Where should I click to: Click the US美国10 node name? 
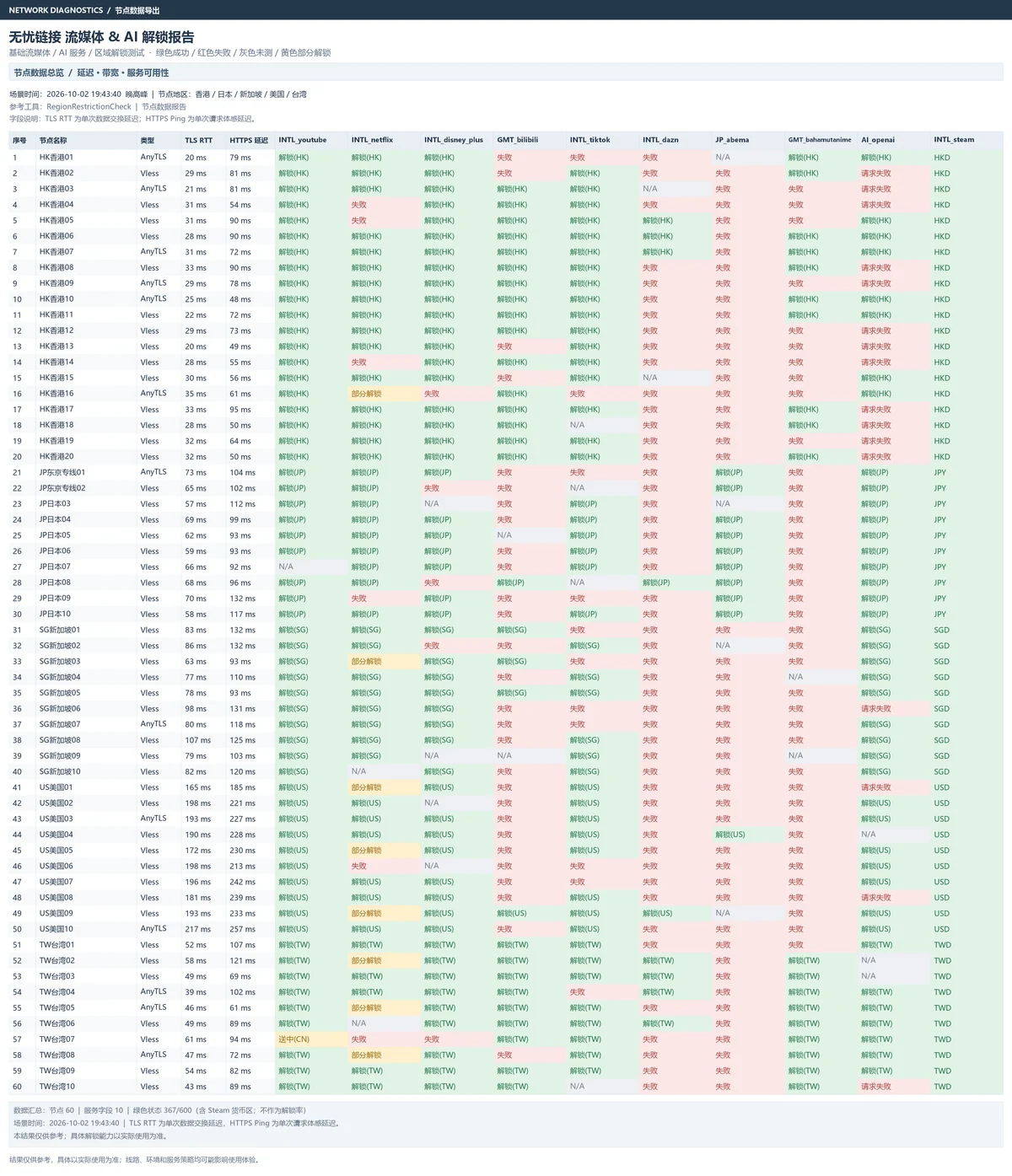(57, 929)
